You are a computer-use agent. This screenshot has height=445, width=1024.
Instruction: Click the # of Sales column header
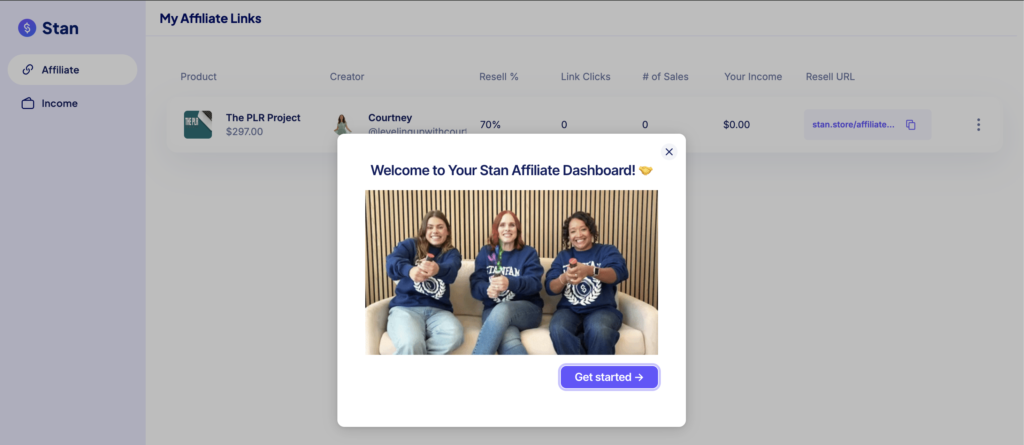click(x=666, y=77)
